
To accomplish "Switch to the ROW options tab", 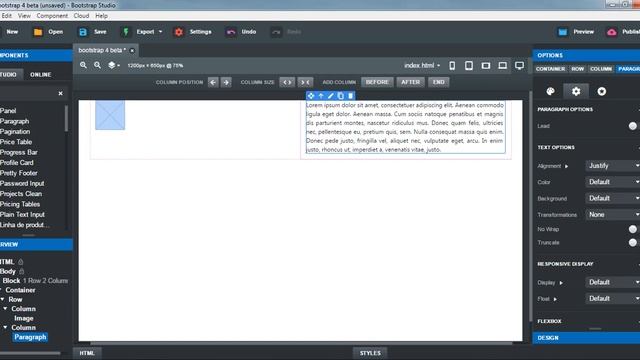I will pos(578,69).
